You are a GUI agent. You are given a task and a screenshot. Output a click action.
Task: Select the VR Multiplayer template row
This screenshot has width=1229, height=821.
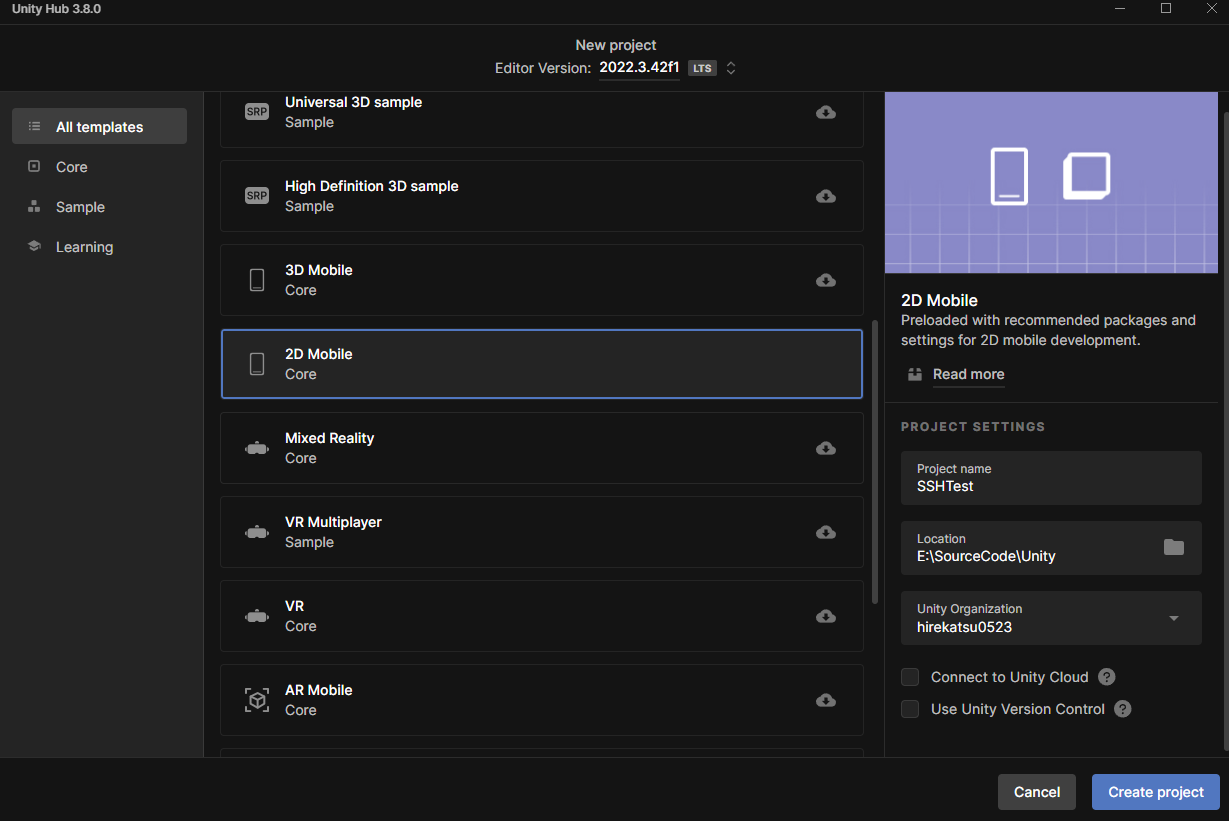point(542,532)
